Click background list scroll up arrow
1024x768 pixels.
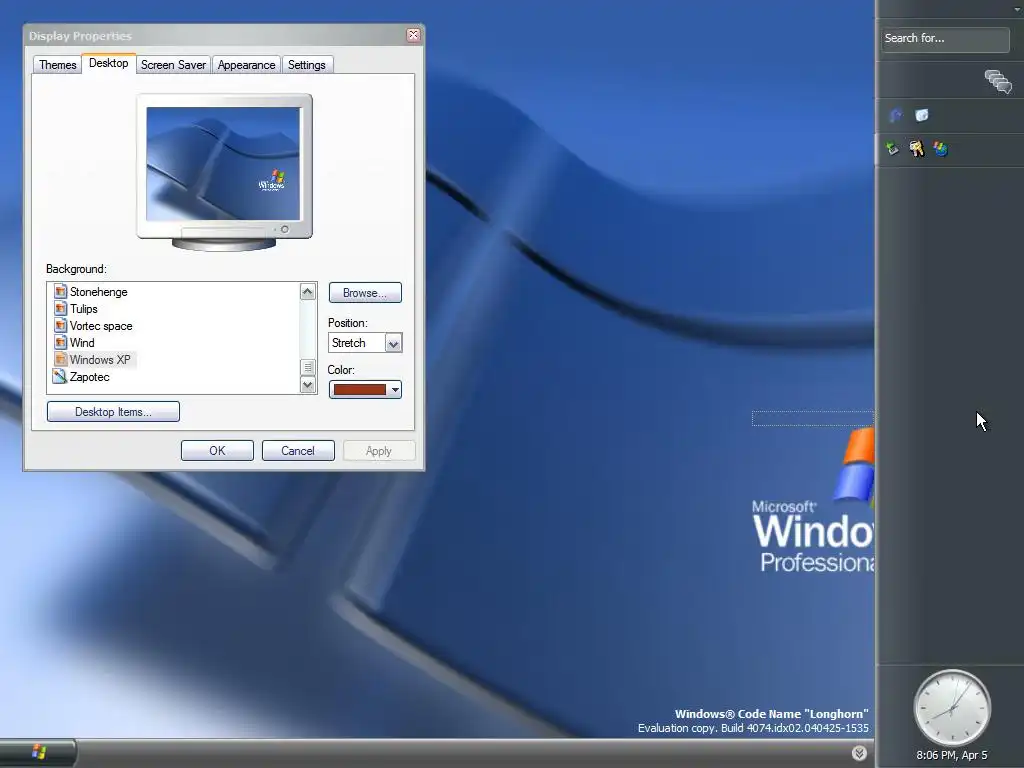point(308,292)
